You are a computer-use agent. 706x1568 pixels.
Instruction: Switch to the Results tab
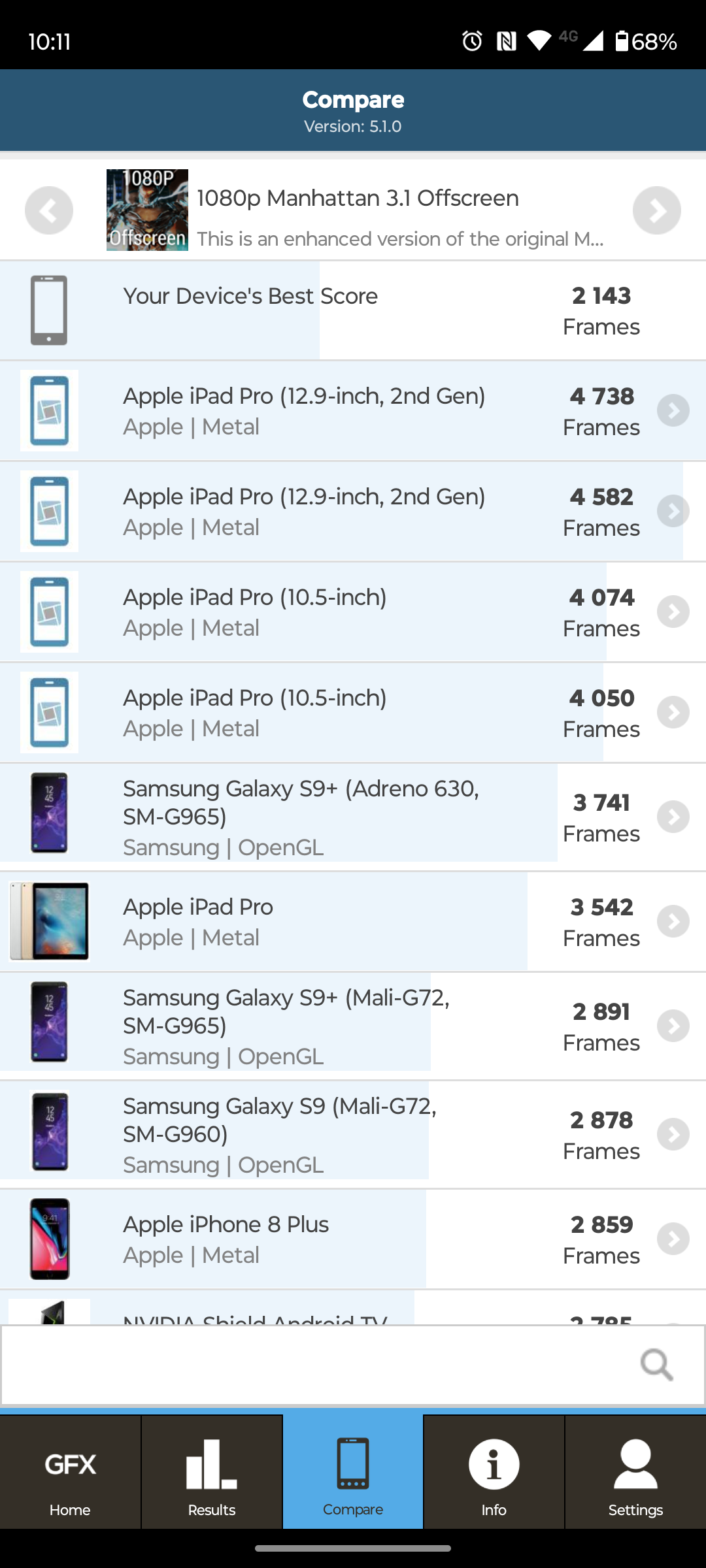tap(211, 1473)
